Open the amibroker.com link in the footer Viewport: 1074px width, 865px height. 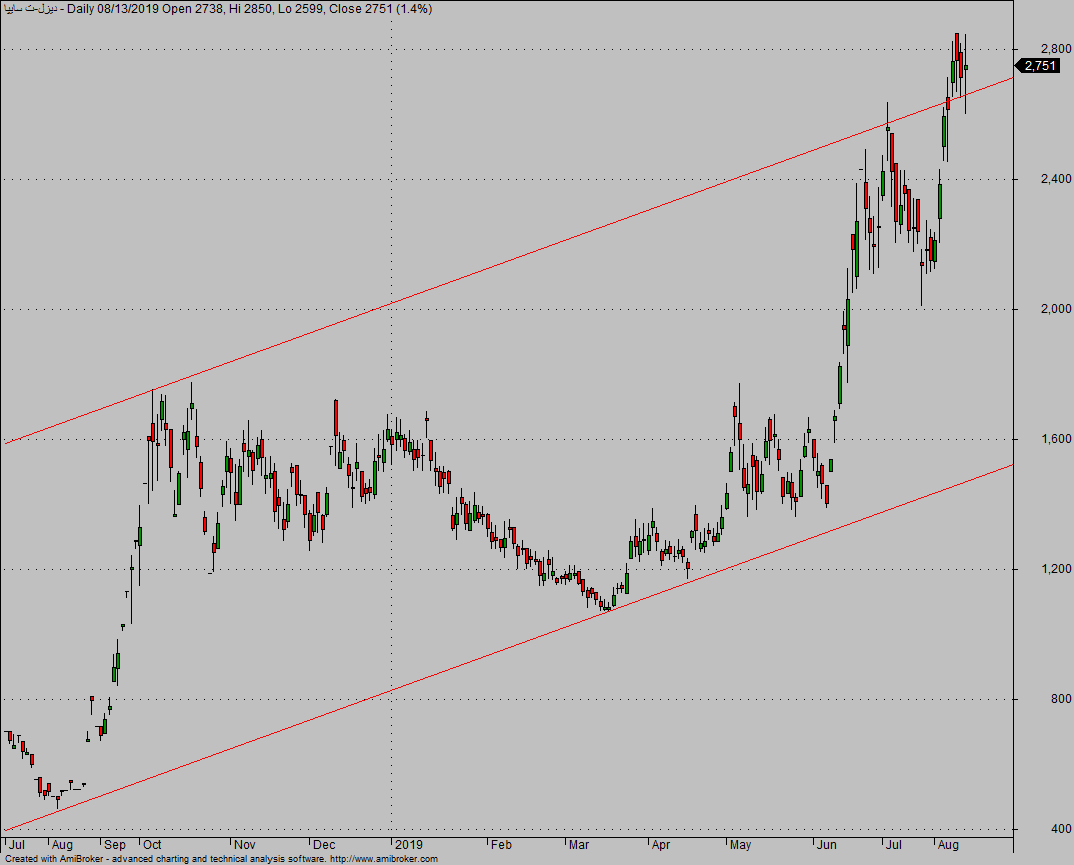click(384, 859)
